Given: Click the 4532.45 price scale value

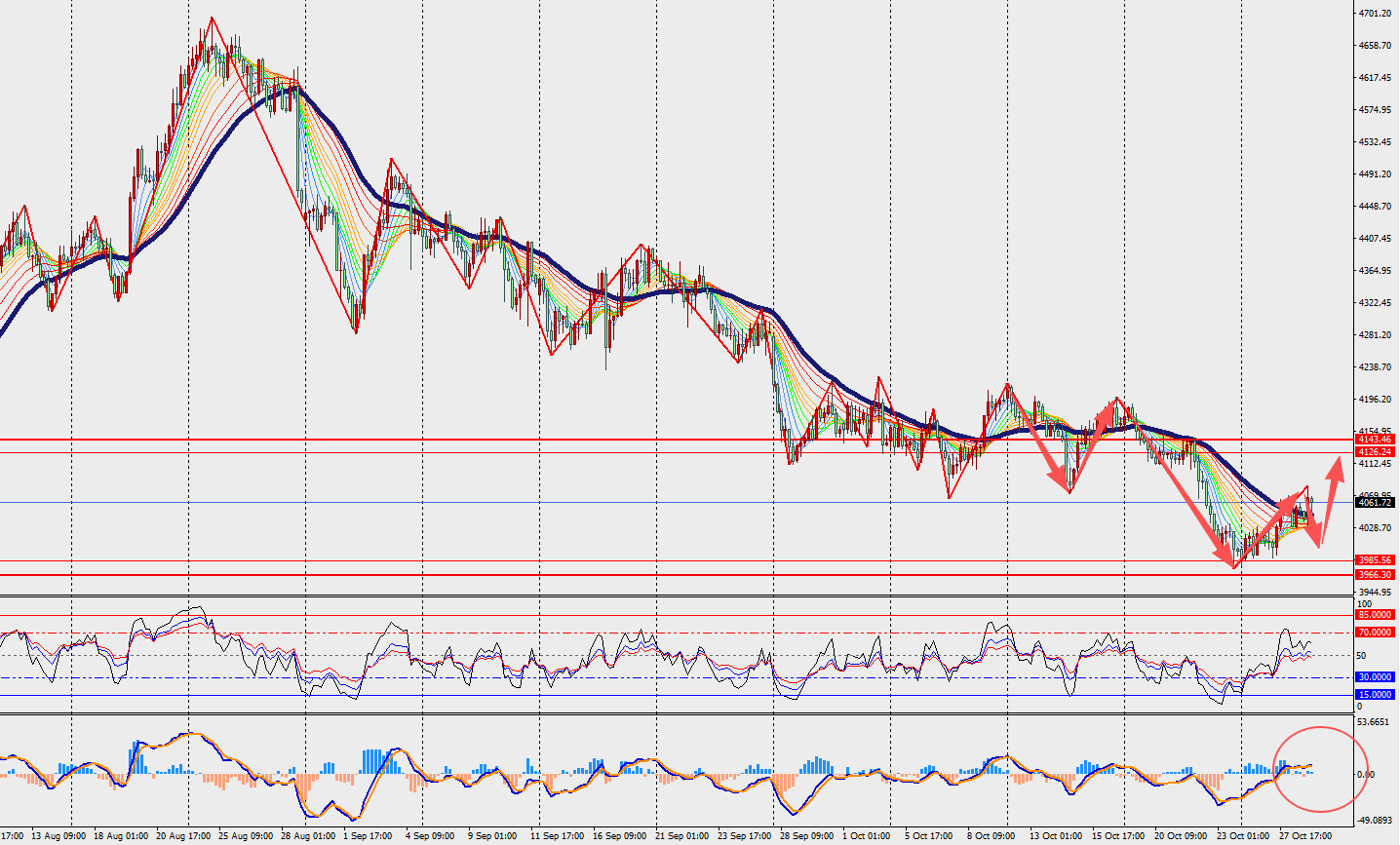Looking at the screenshot, I should coord(1375,142).
